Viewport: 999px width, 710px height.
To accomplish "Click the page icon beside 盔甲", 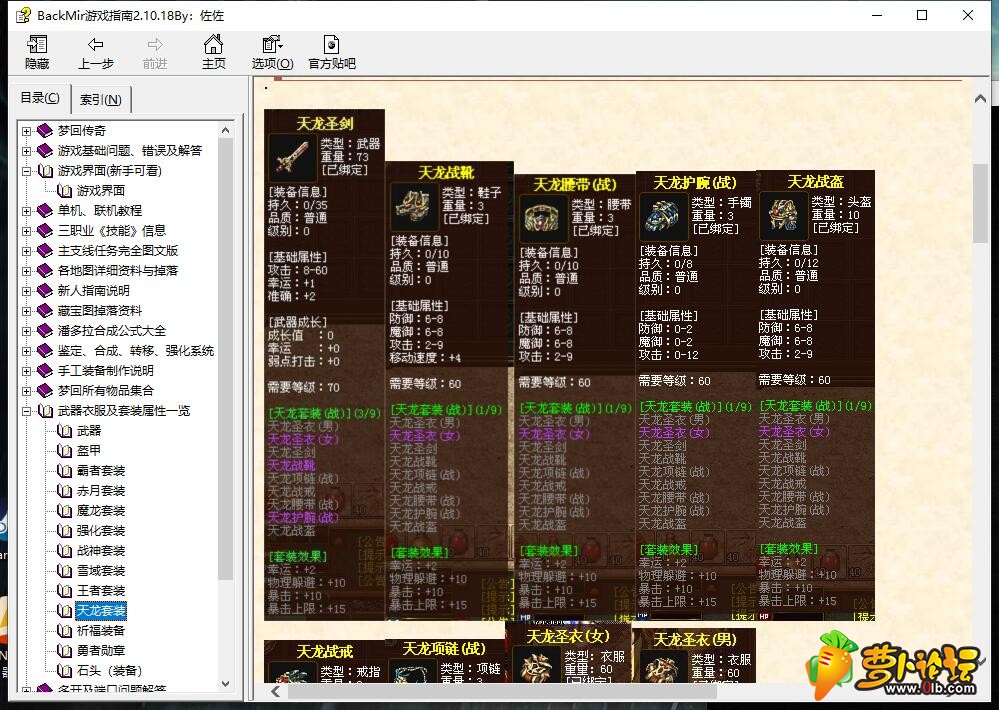I will pos(64,451).
